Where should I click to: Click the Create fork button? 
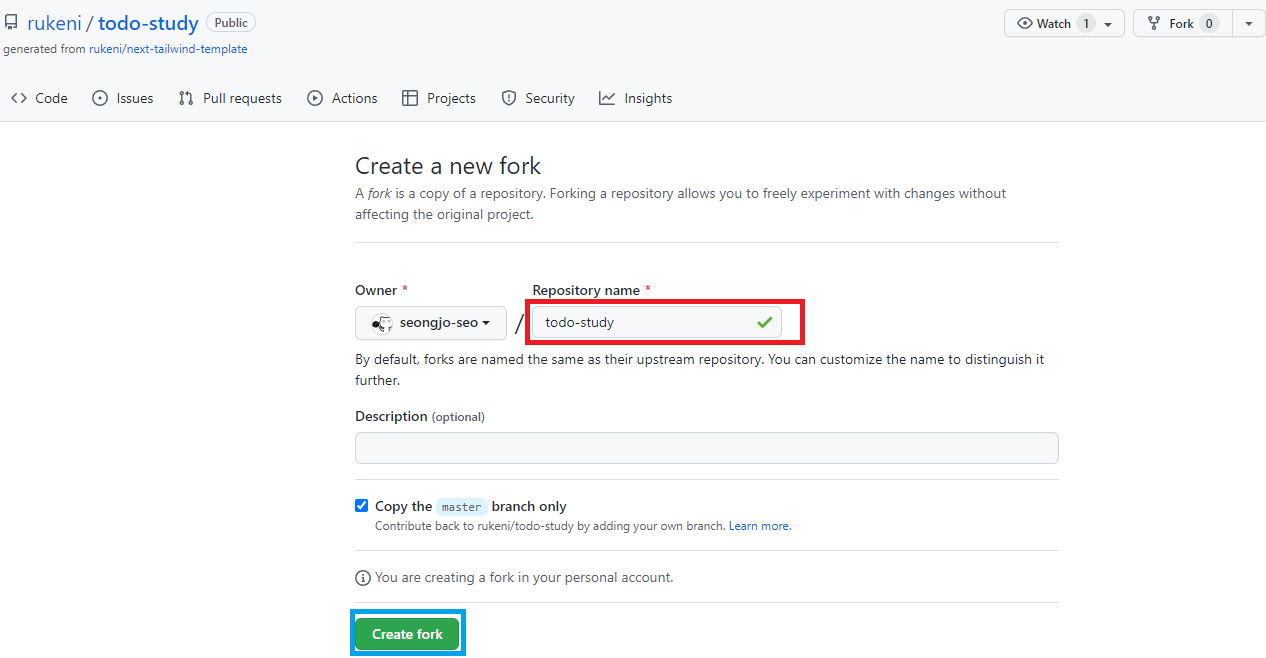tap(408, 634)
